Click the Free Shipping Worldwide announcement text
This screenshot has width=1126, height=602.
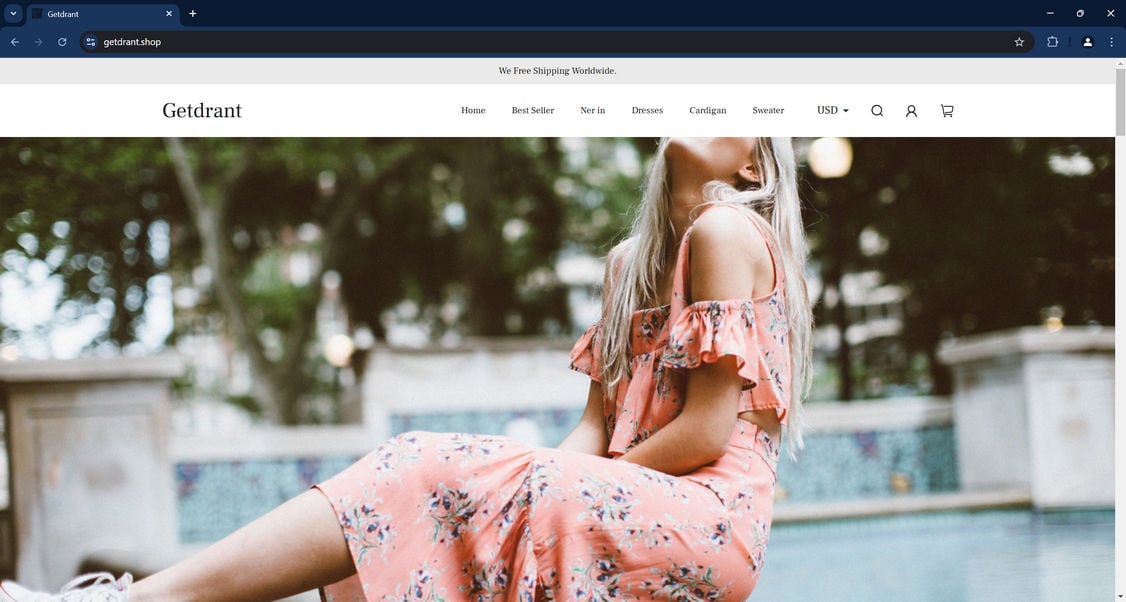click(557, 71)
